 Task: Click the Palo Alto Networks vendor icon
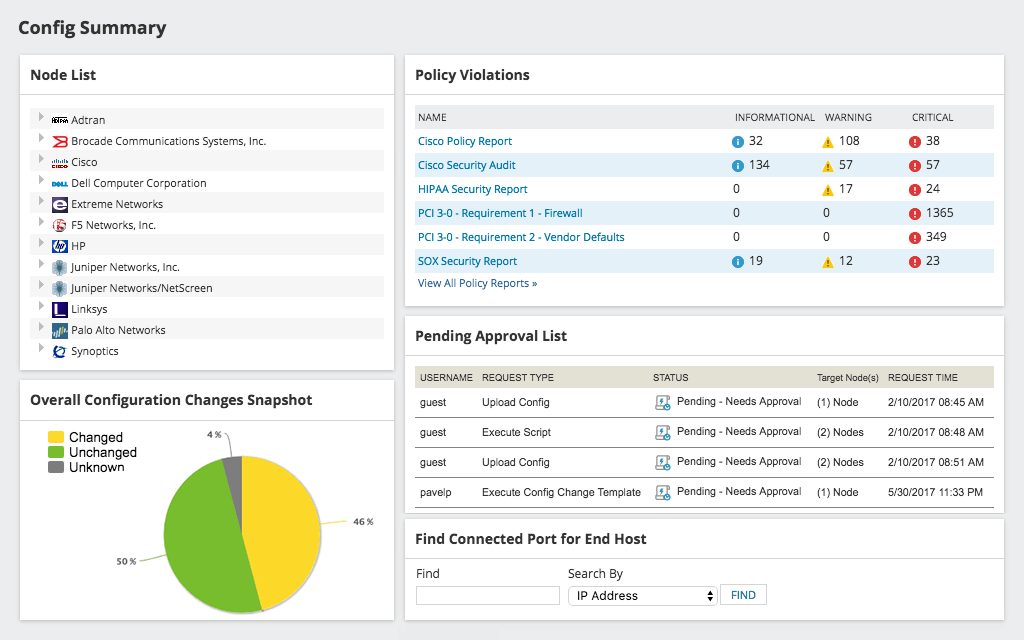[57, 330]
